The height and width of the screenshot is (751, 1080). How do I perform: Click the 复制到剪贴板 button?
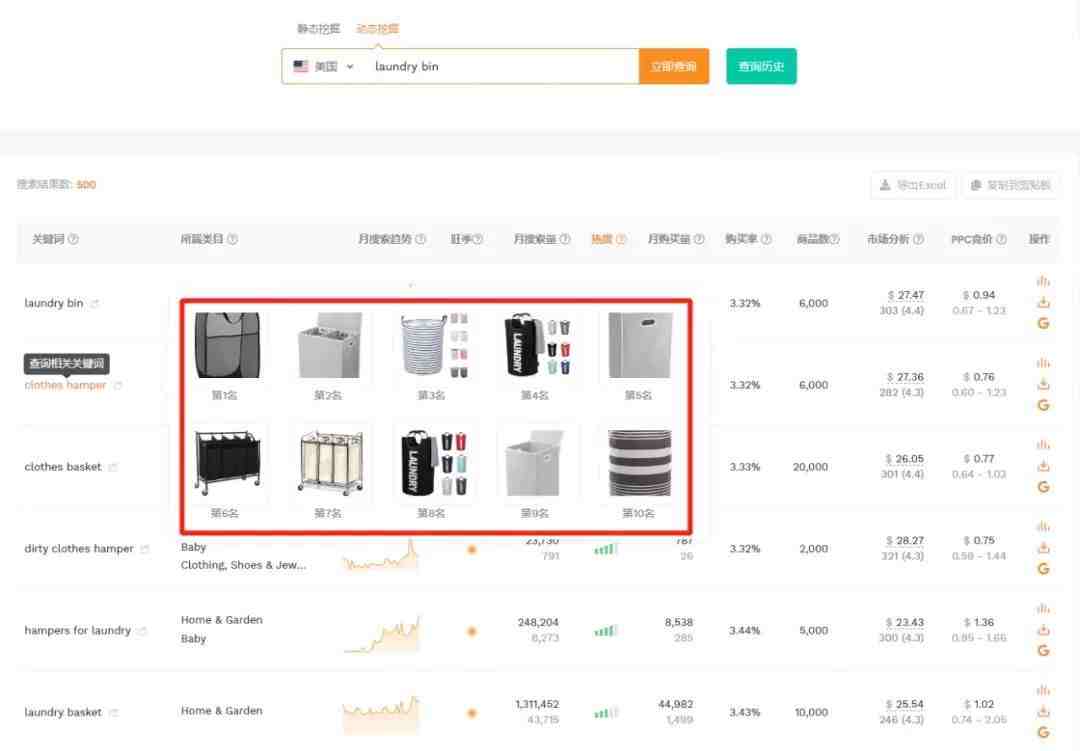1010,185
